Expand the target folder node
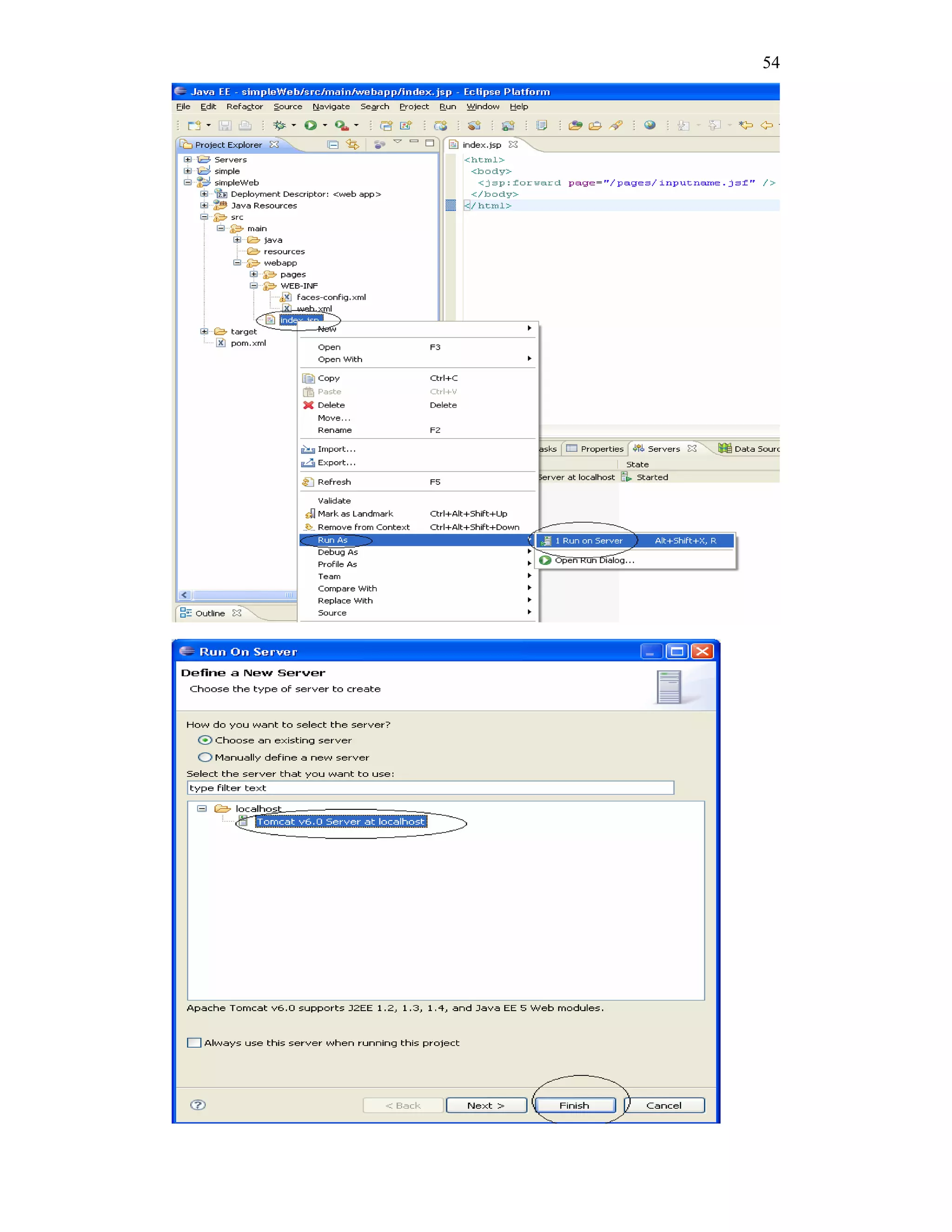 tap(204, 331)
